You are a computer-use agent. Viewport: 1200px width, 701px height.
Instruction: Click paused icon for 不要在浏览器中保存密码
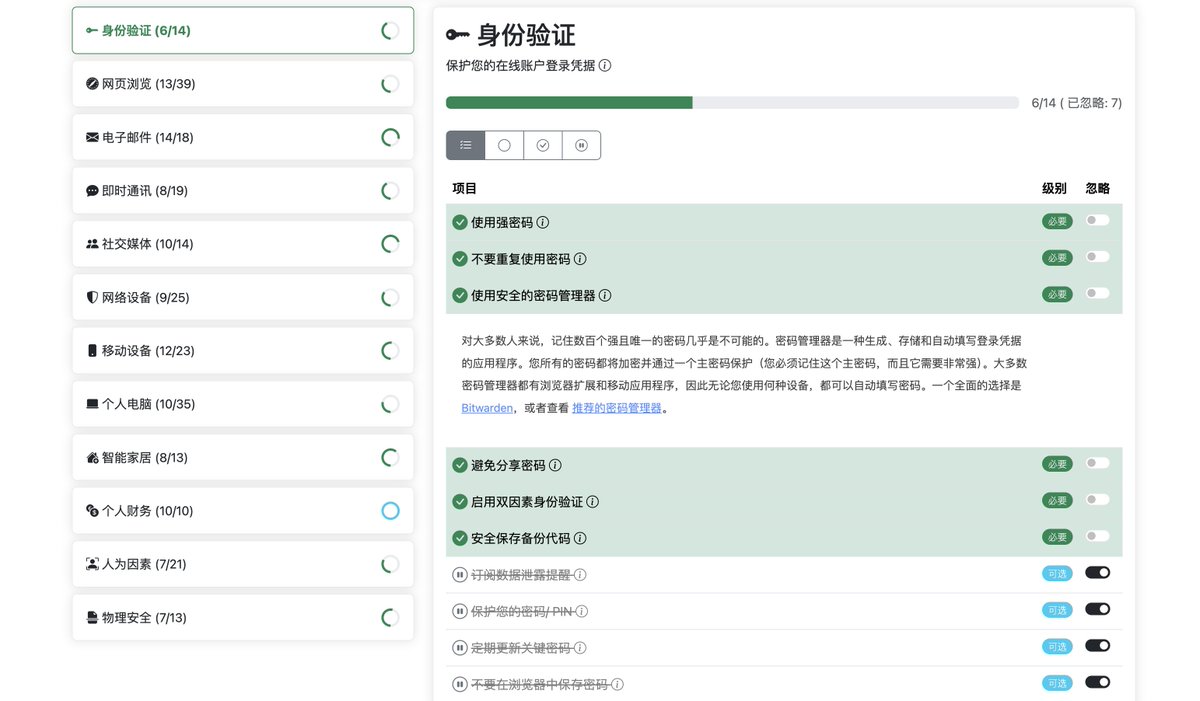coord(460,685)
